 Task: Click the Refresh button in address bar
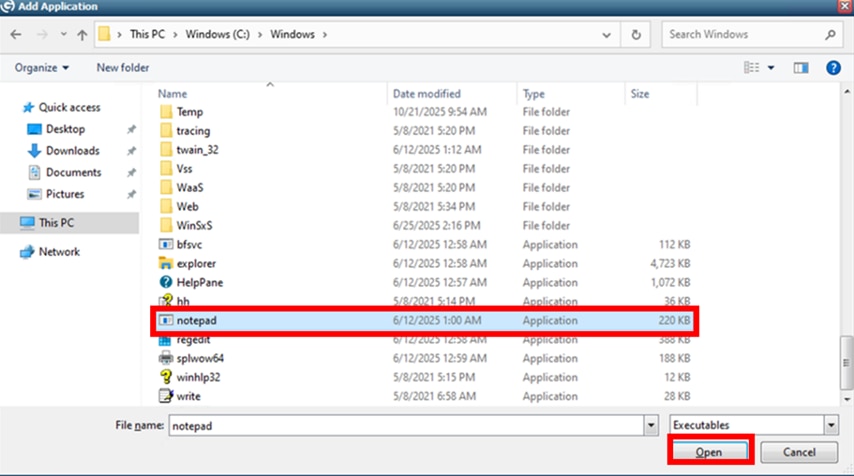(636, 34)
